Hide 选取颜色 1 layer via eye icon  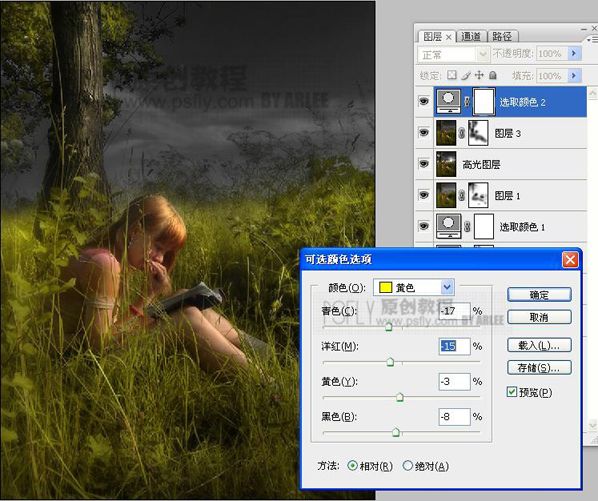[424, 226]
